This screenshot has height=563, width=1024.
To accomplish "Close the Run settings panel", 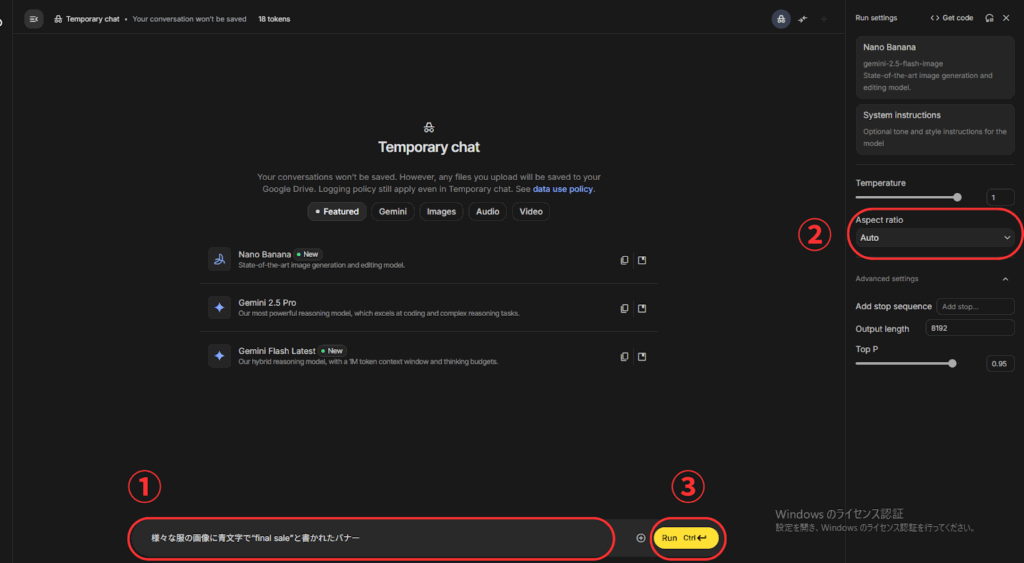I will click(x=1006, y=18).
